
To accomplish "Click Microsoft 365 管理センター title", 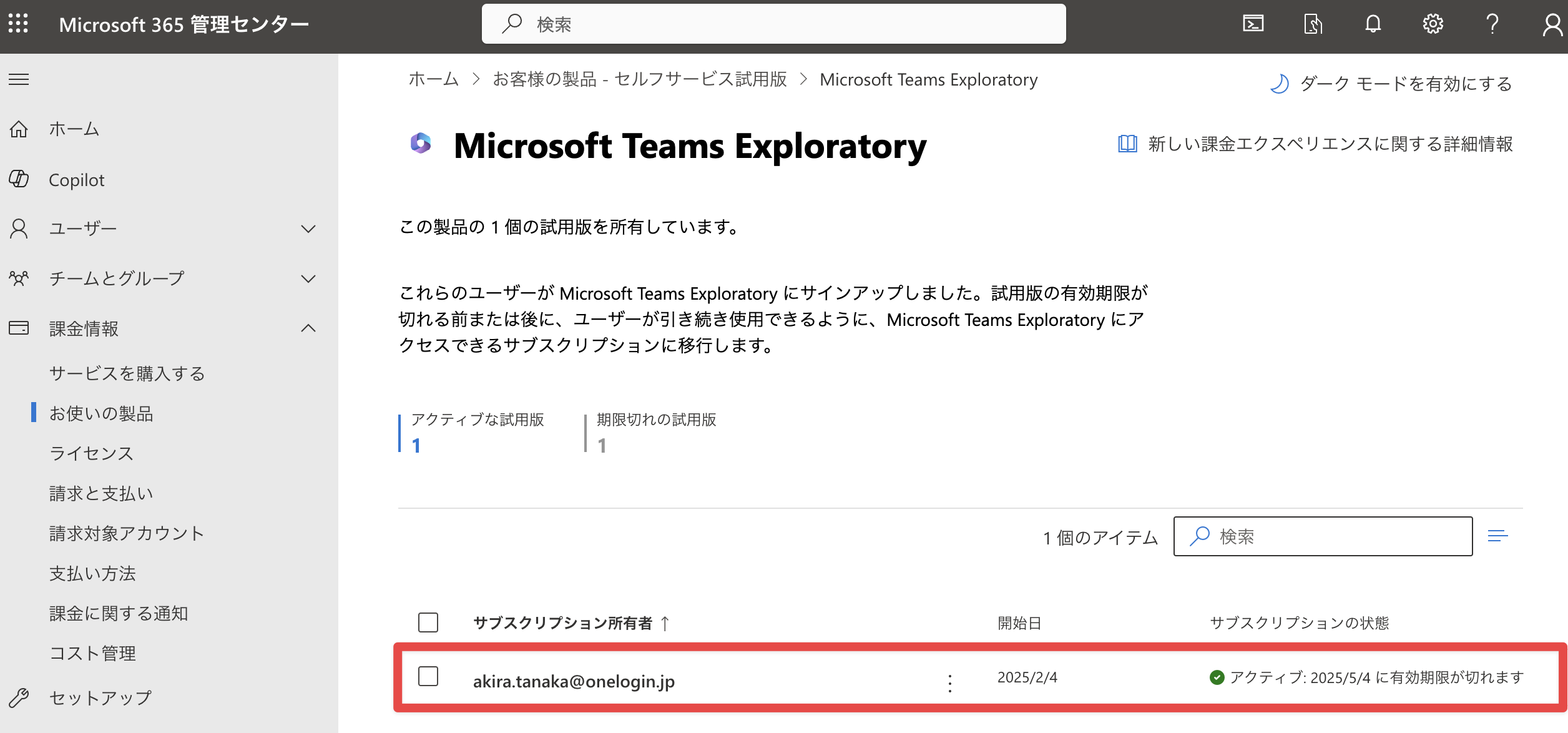I will point(184,24).
